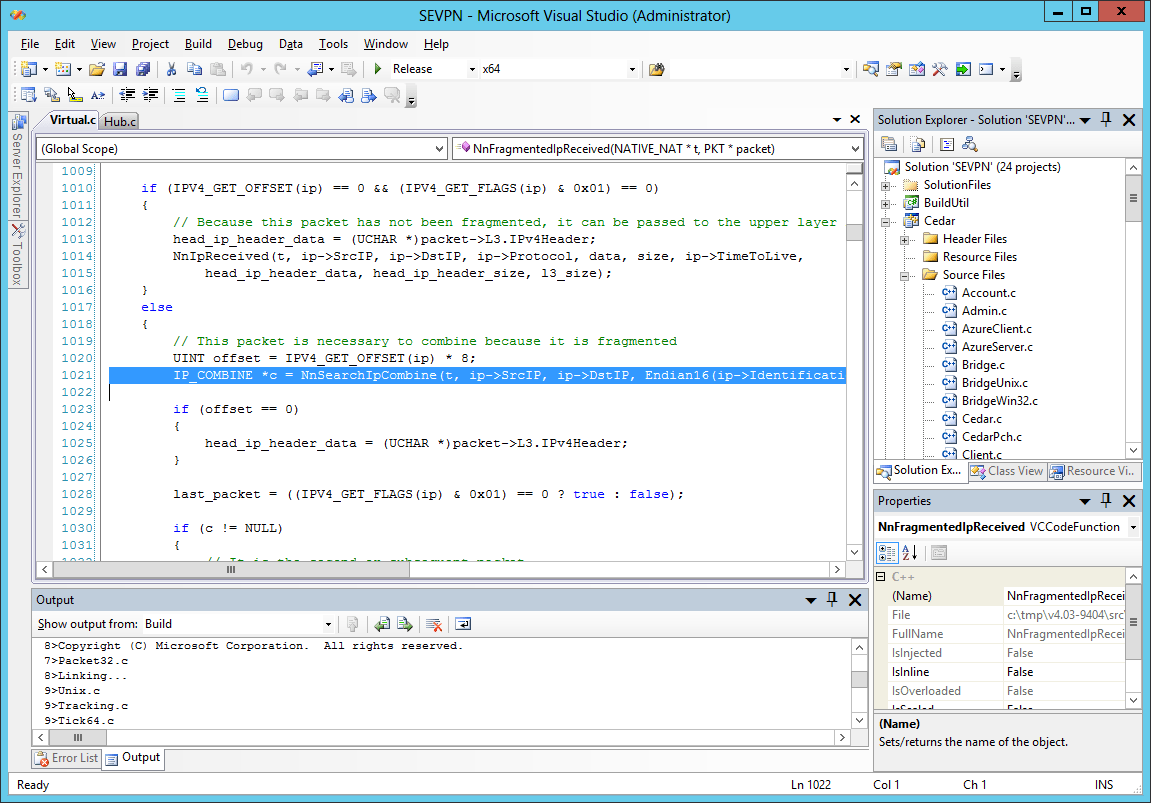This screenshot has height=803, width=1152.
Task: Open the Debug menu
Action: (x=245, y=44)
